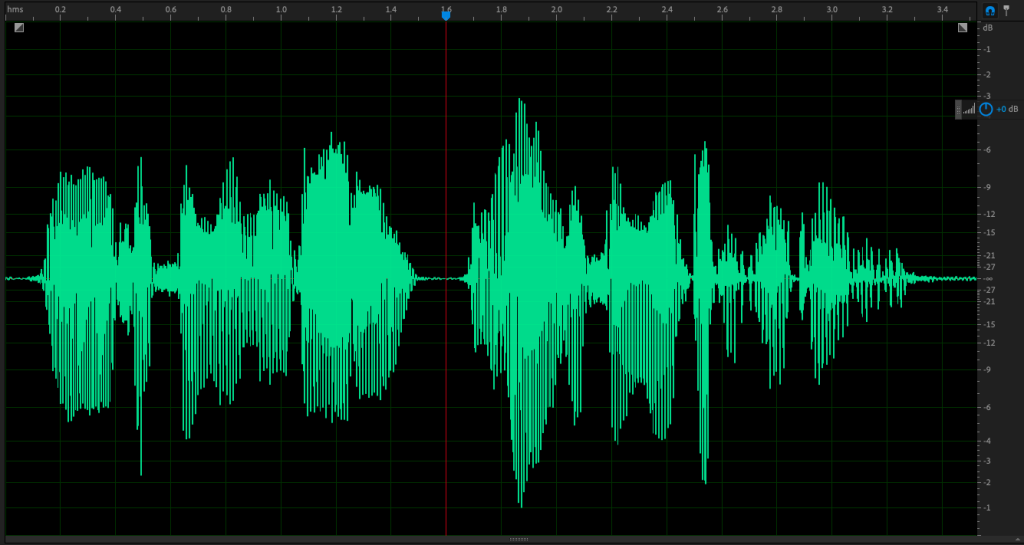The image size is (1024, 545).
Task: Click the 2.6 mark on the time ruler
Action: [x=722, y=10]
